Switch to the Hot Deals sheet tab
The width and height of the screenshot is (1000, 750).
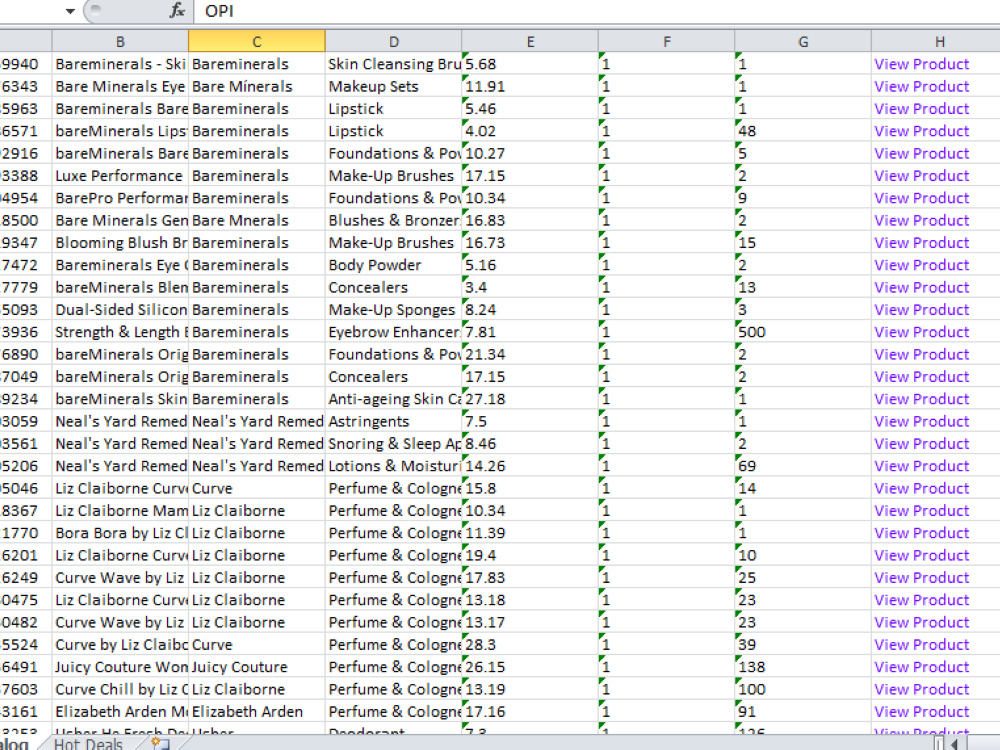point(88,744)
